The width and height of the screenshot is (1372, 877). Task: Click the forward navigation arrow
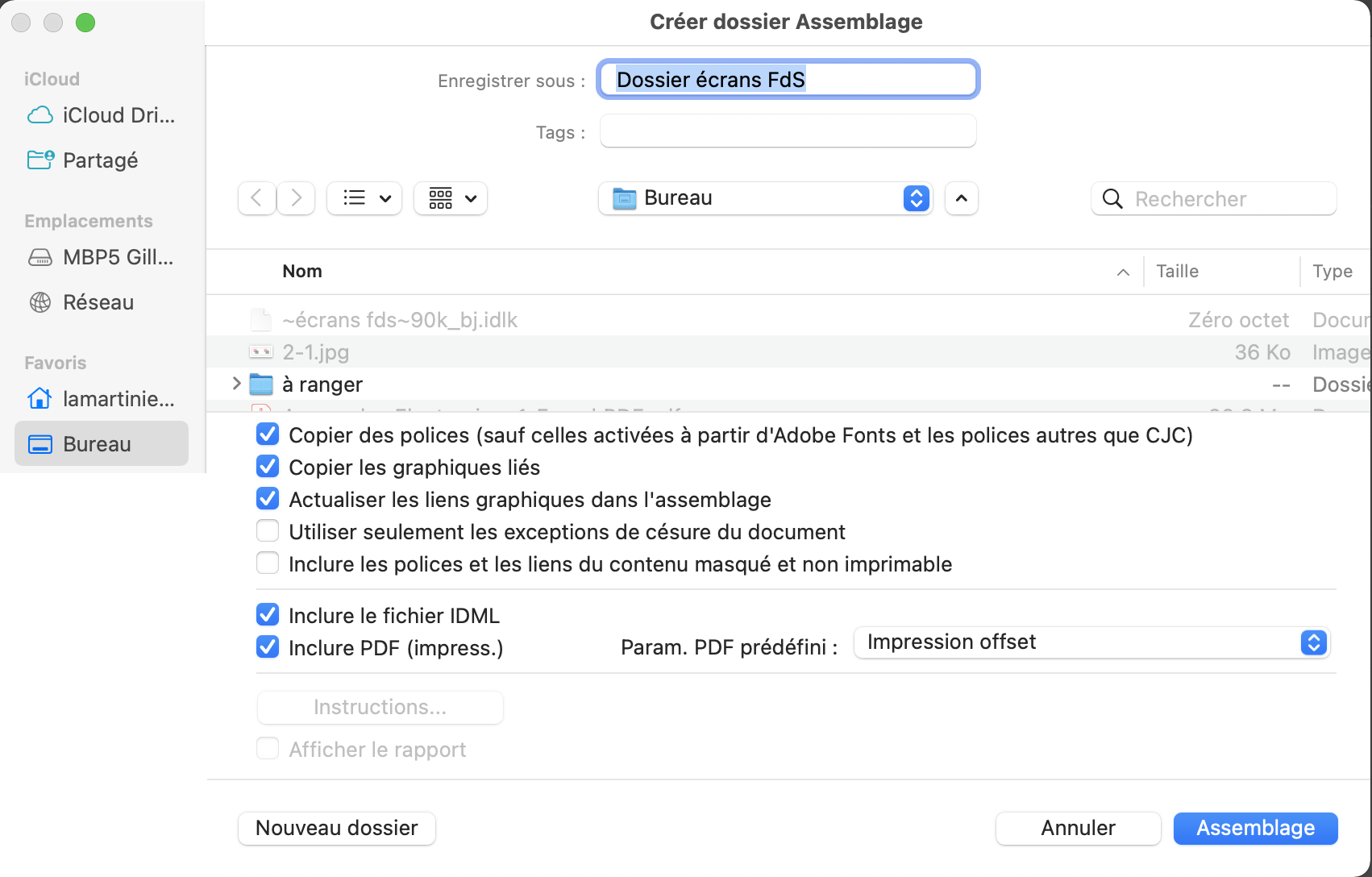(296, 198)
